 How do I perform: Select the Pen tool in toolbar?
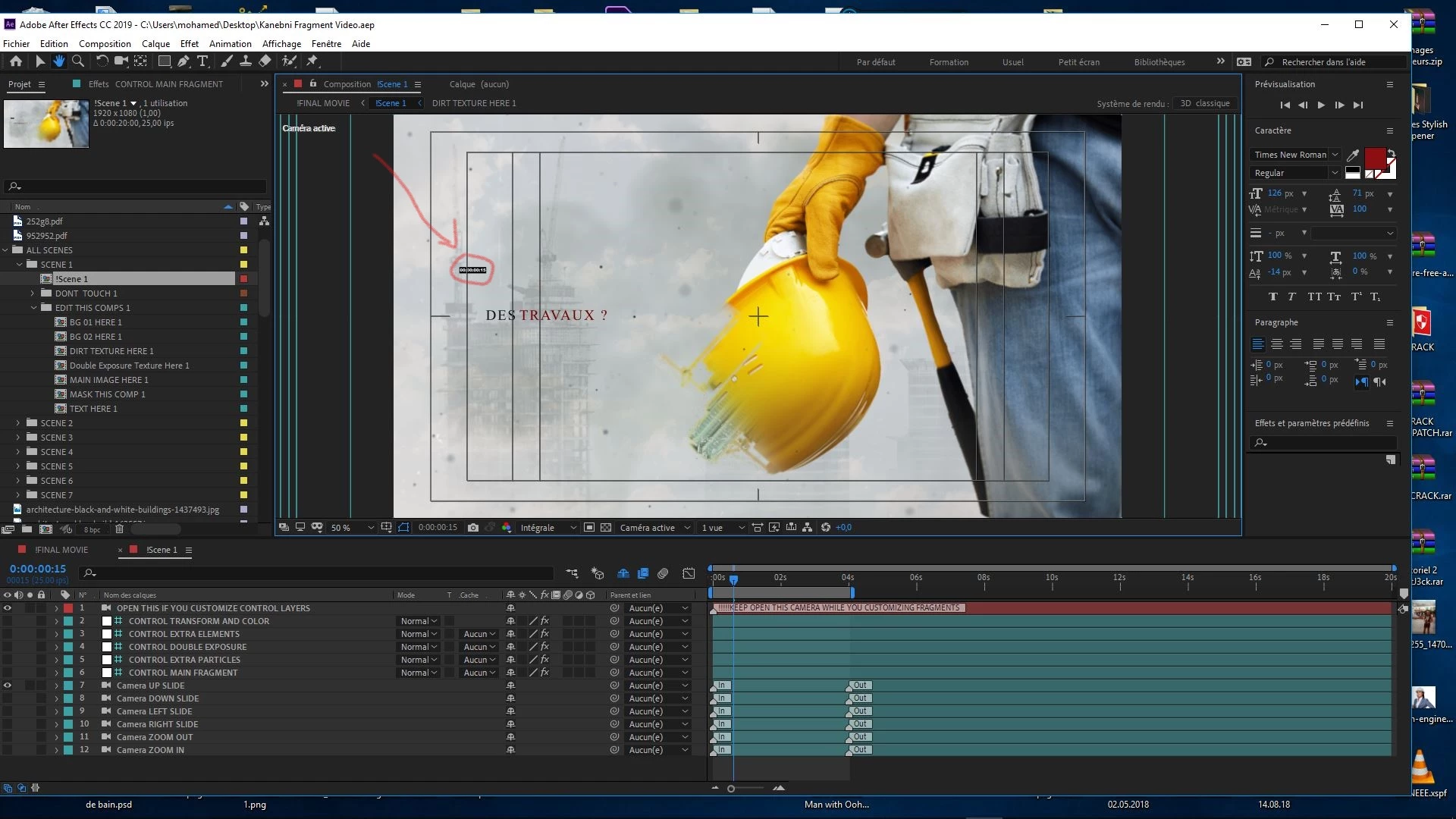184,61
